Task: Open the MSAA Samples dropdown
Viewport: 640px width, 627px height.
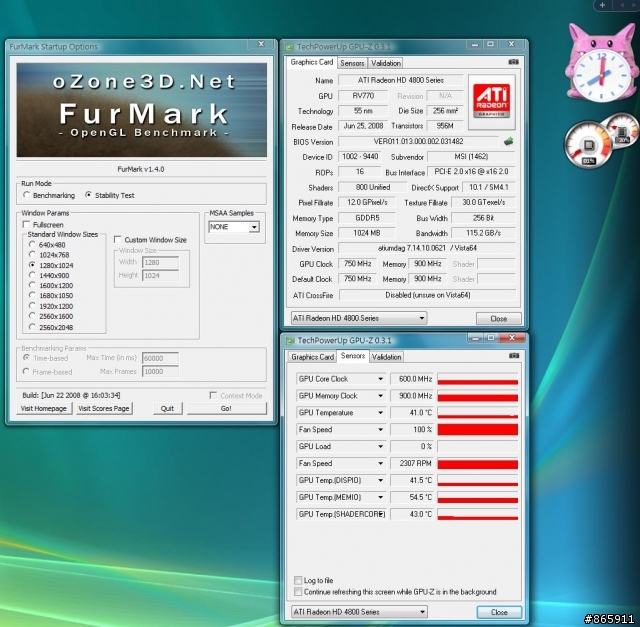Action: pyautogui.click(x=234, y=227)
